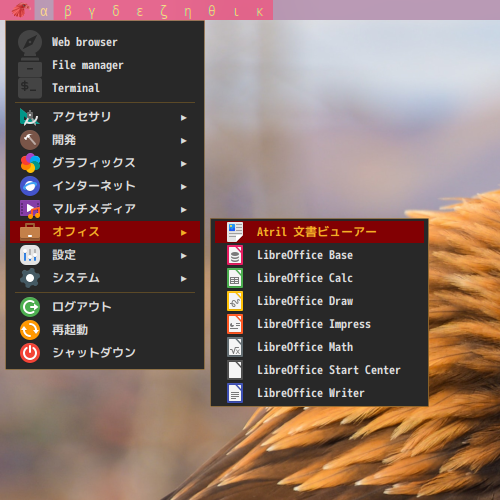Click the green logout icon

tap(30, 307)
